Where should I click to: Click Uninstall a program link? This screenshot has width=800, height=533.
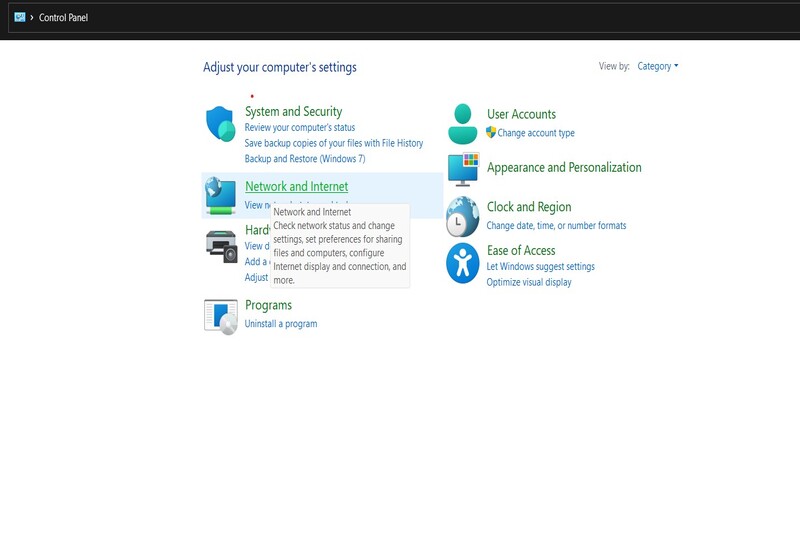pos(281,324)
